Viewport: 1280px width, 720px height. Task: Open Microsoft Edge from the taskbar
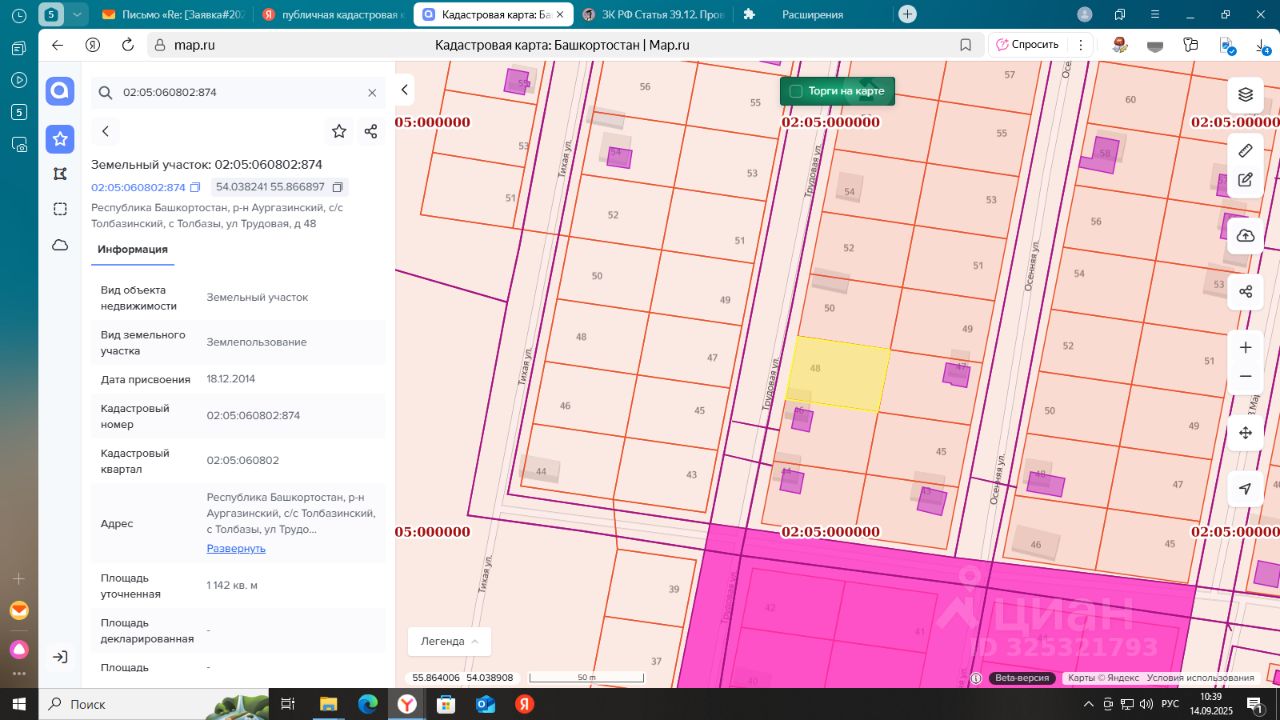(367, 704)
